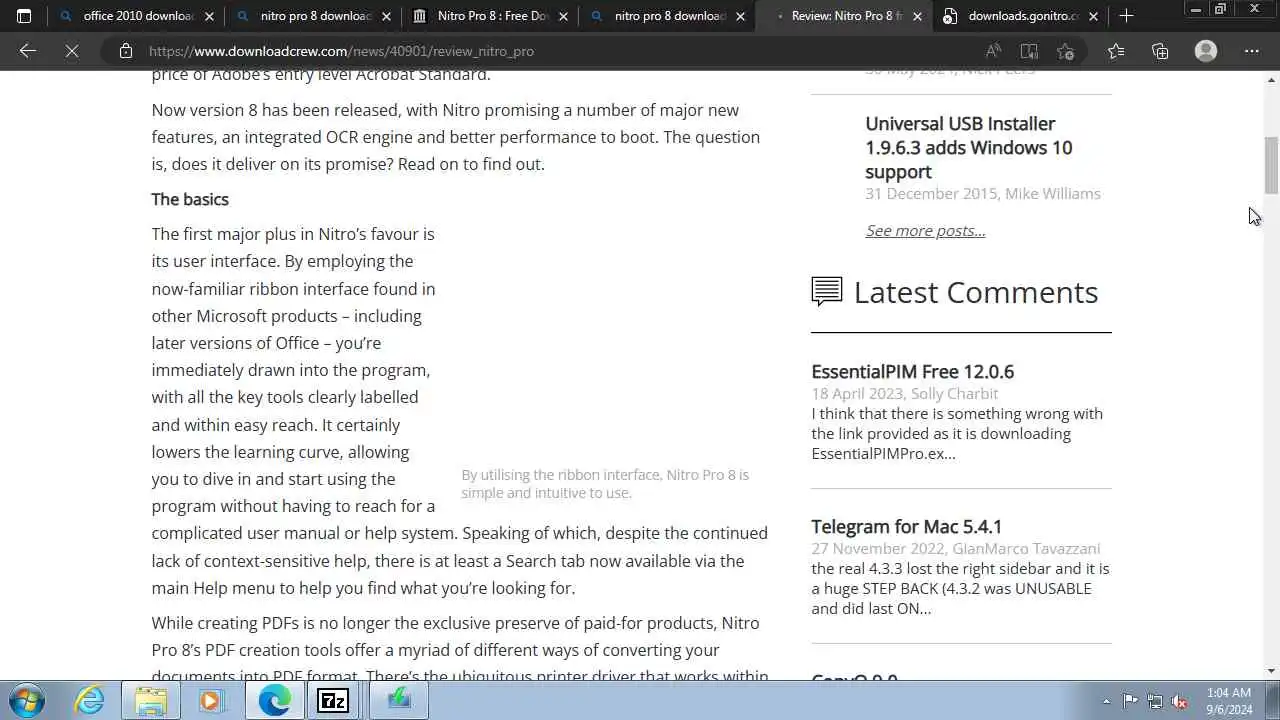Open the Favorites list
Viewport: 1280px width, 720px height.
(1116, 51)
